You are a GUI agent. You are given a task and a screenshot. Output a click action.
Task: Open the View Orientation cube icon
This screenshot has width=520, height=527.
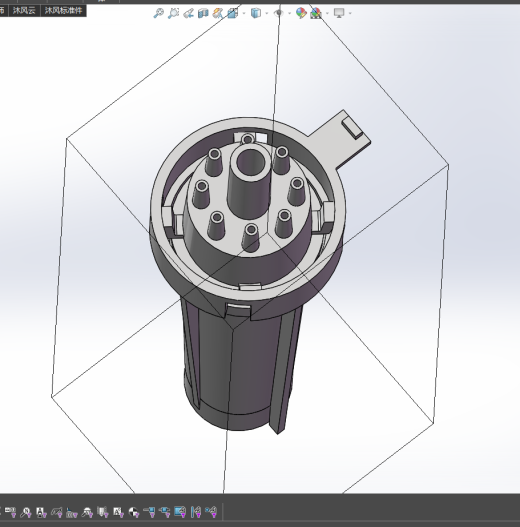[233, 13]
